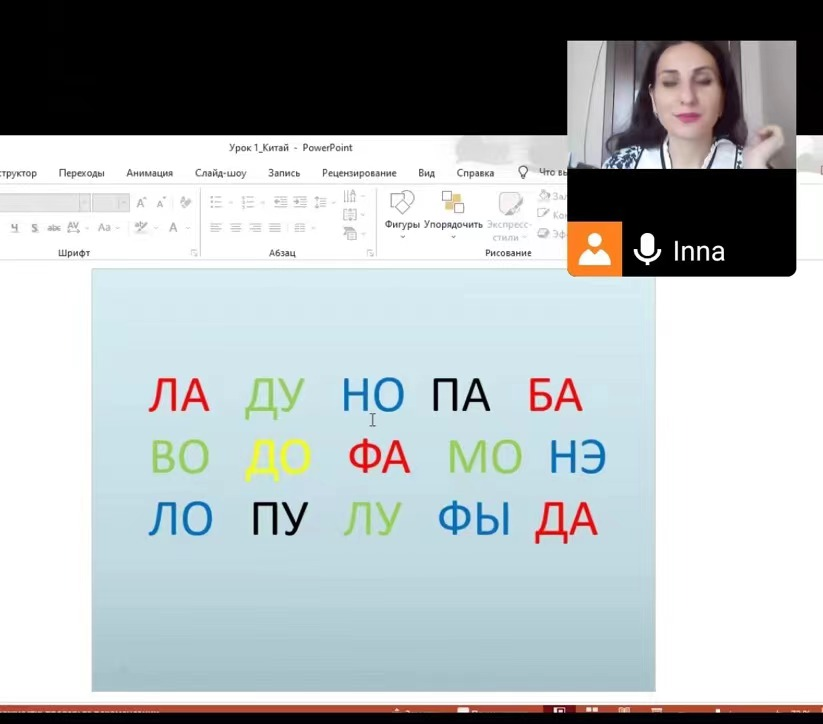Open the change case Aa dropdown
823x724 pixels.
(105, 228)
